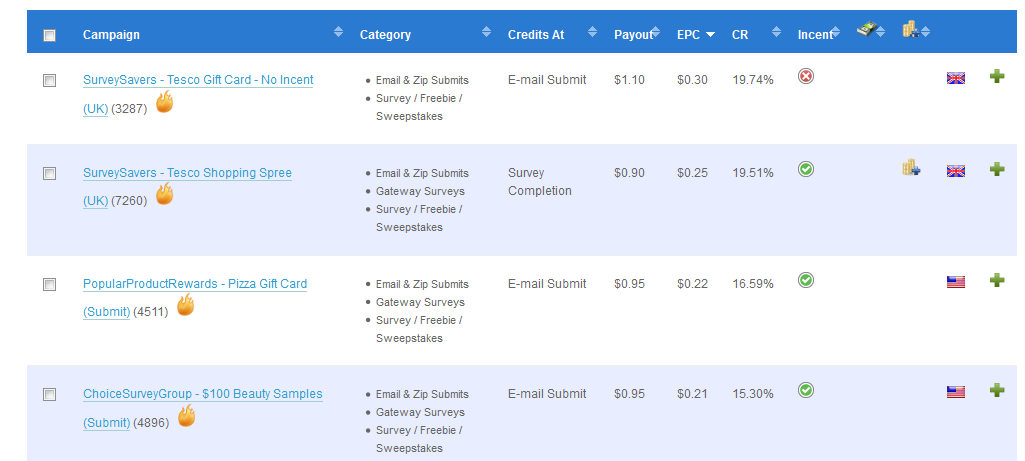Viewport: 1025px width, 461px height.
Task: Click the $0.25 EPC value
Action: coord(692,173)
